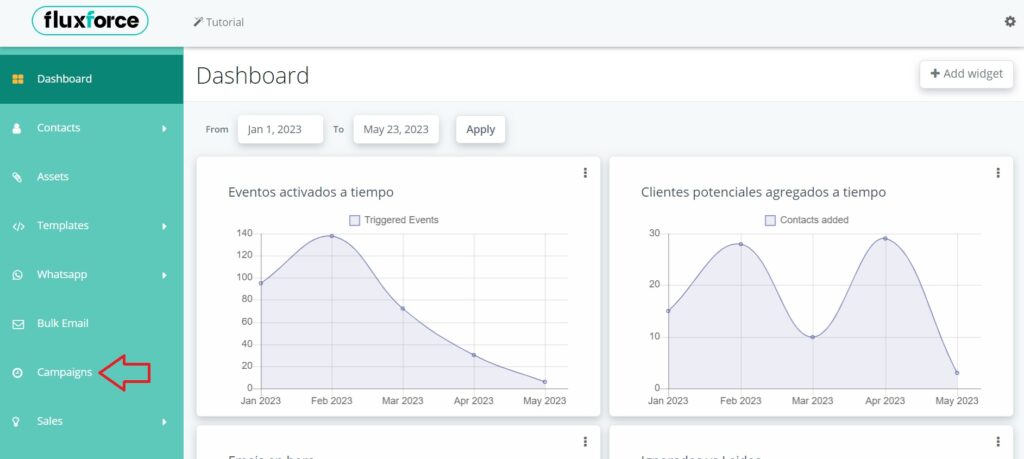Open the Tutorial link

[x=219, y=22]
